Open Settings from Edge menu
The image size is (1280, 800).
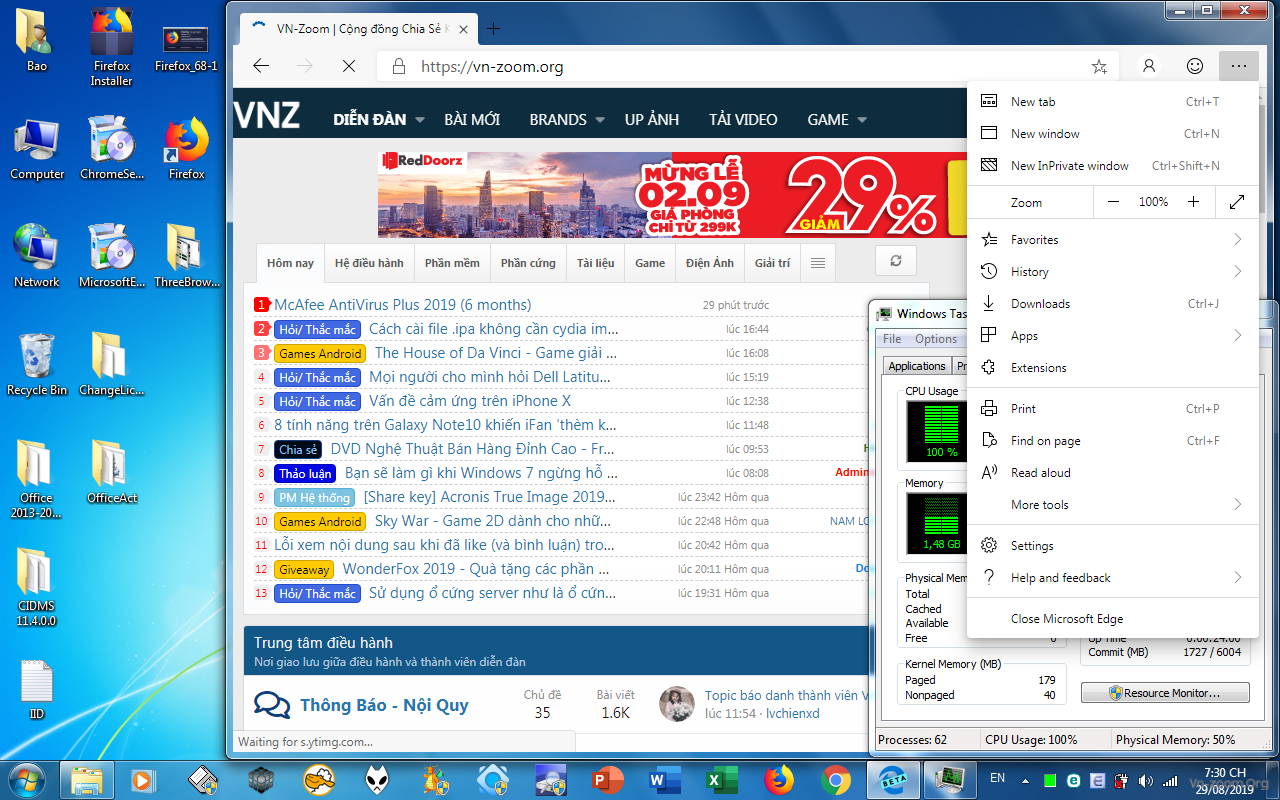coord(1113,546)
